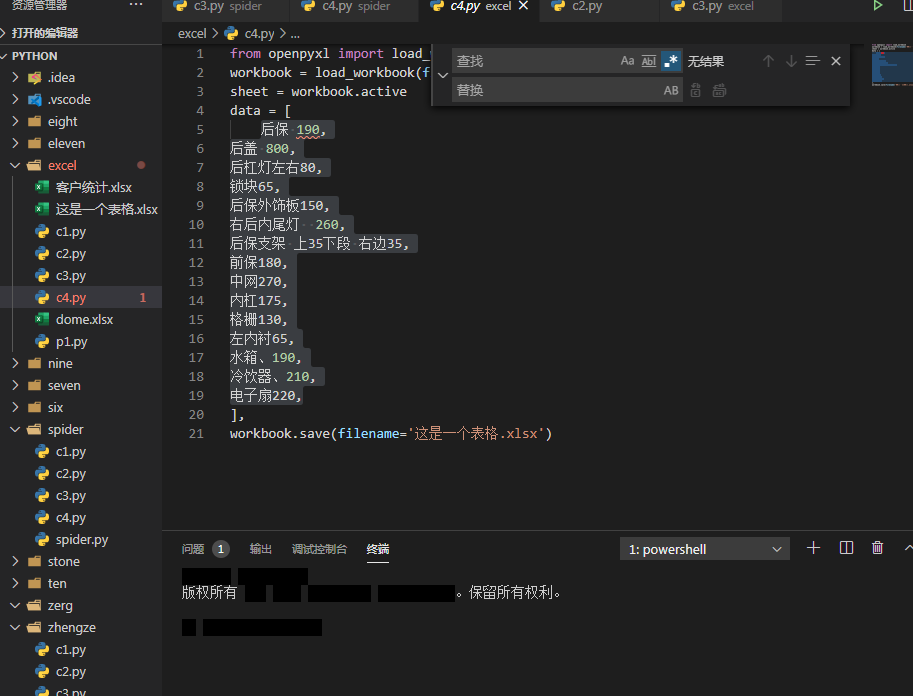Viewport: 913px width, 696px height.
Task: Switch to c4.py spider tab
Action: click(353, 6)
